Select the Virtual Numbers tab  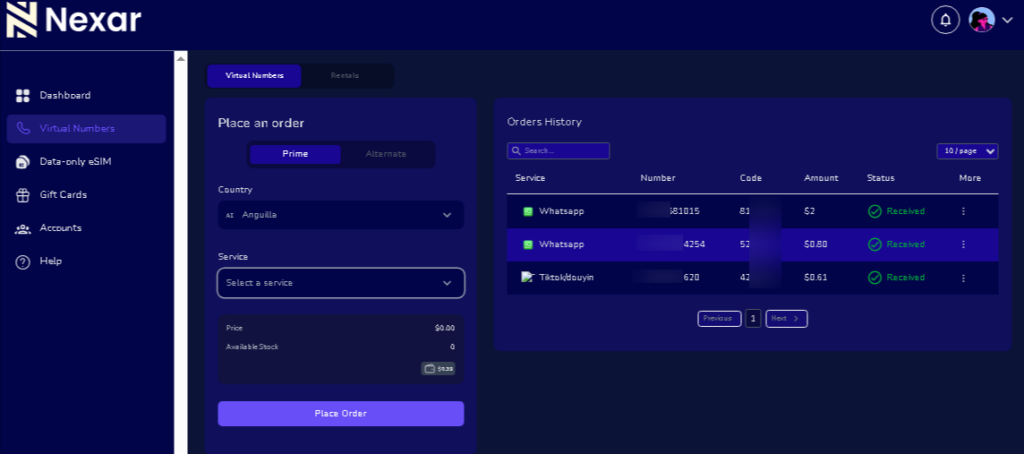254,76
